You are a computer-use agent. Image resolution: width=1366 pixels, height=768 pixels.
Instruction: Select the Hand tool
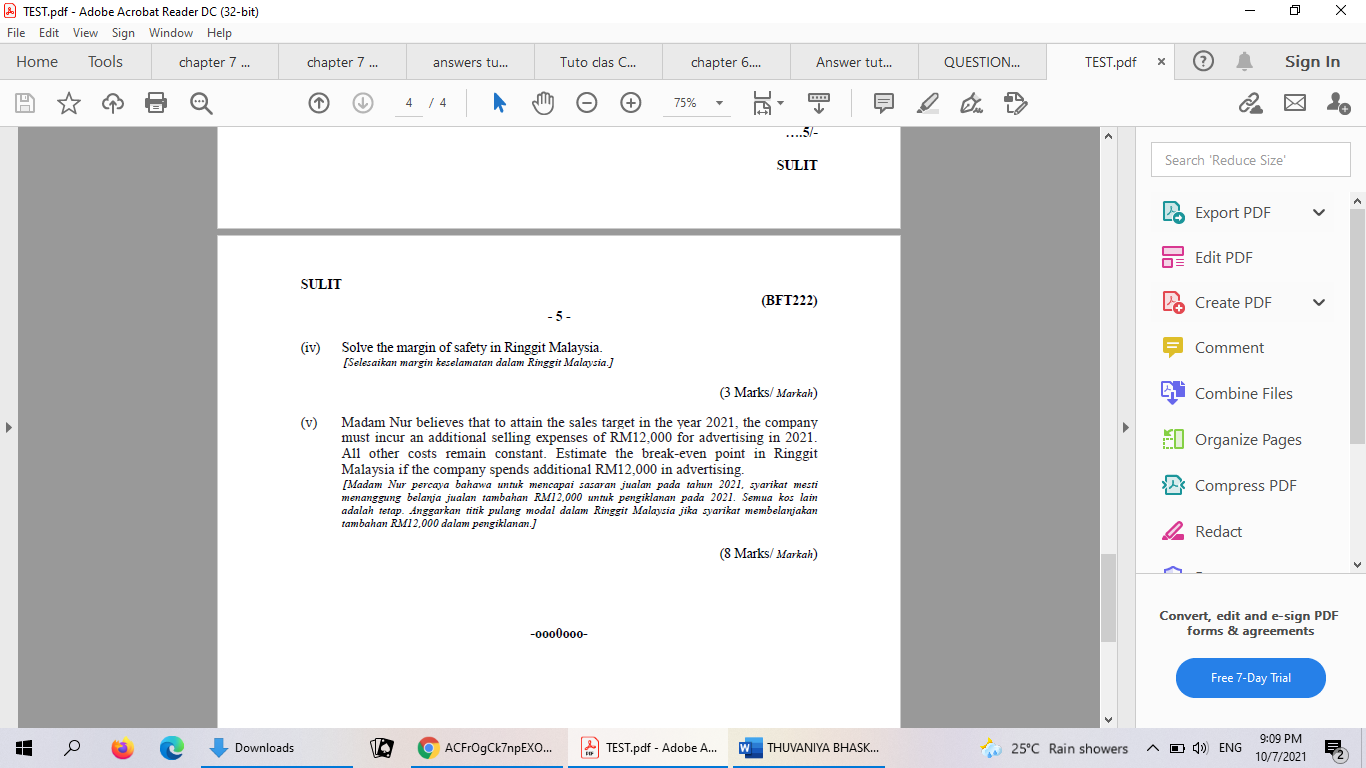543,102
